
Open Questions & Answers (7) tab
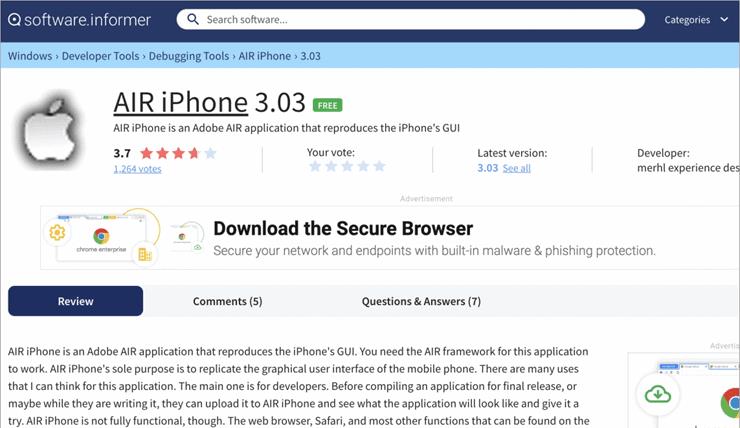pos(421,301)
